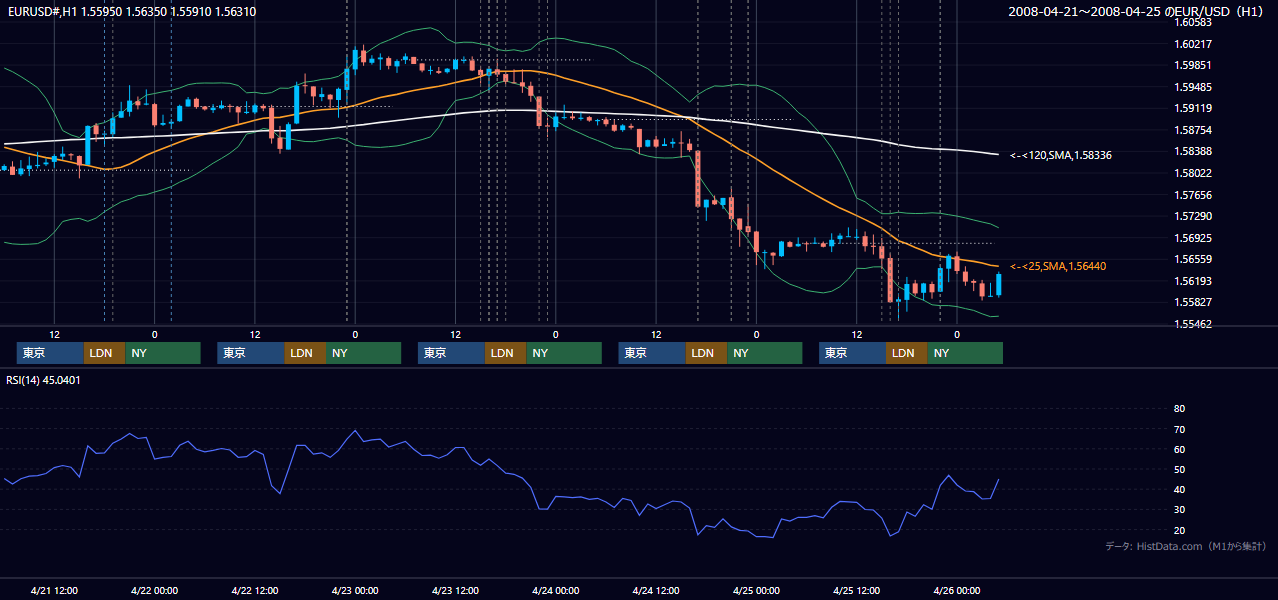Select the 4/24 12:00 time label
The image size is (1278, 600).
pos(656,590)
